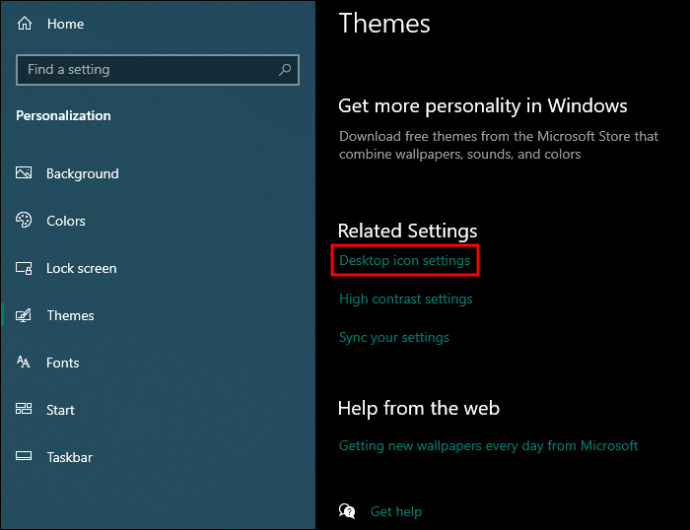Image resolution: width=690 pixels, height=530 pixels.
Task: Open High contrast settings link
Action: point(406,299)
